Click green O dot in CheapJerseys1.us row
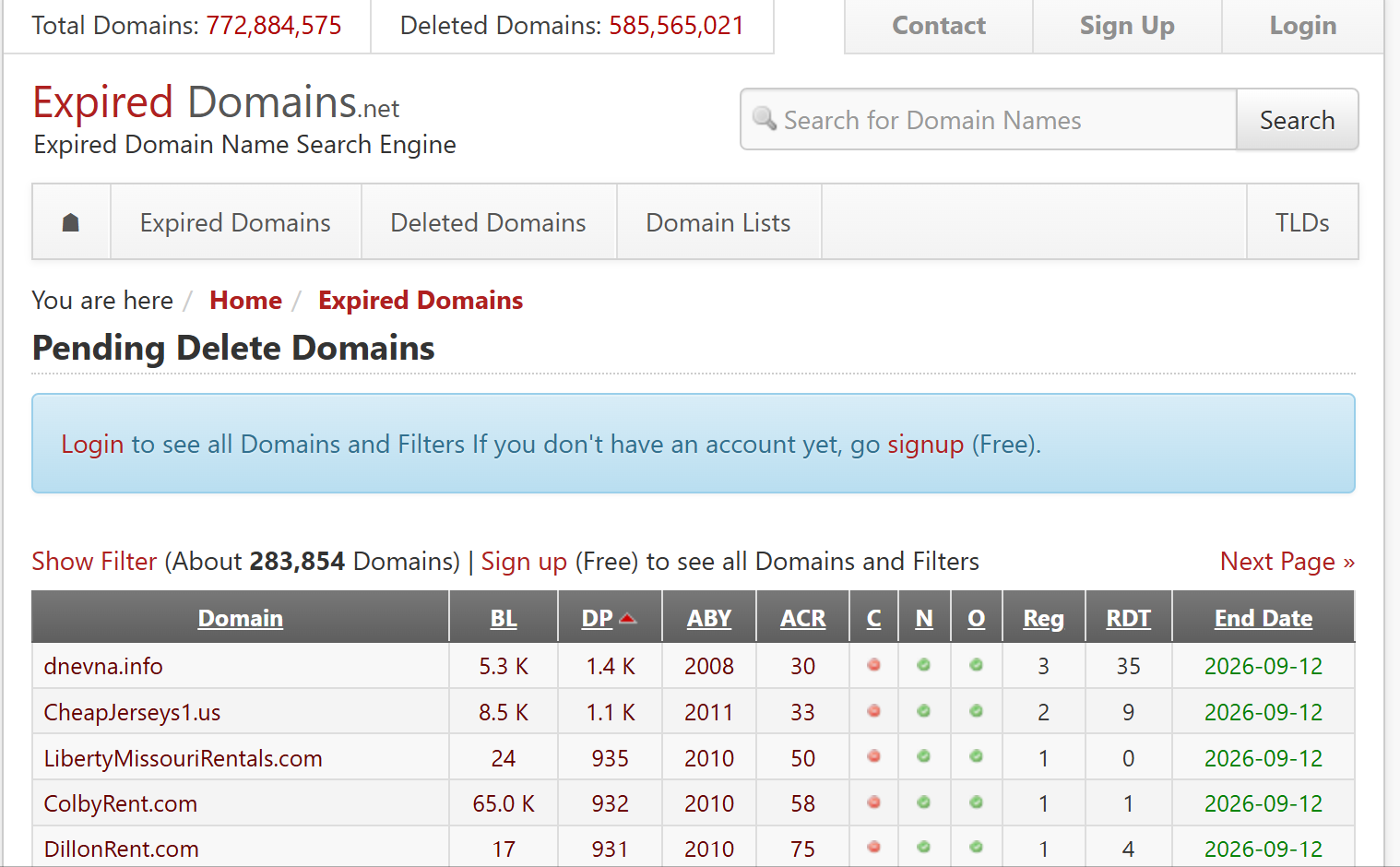Image resolution: width=1400 pixels, height=867 pixels. (x=977, y=711)
